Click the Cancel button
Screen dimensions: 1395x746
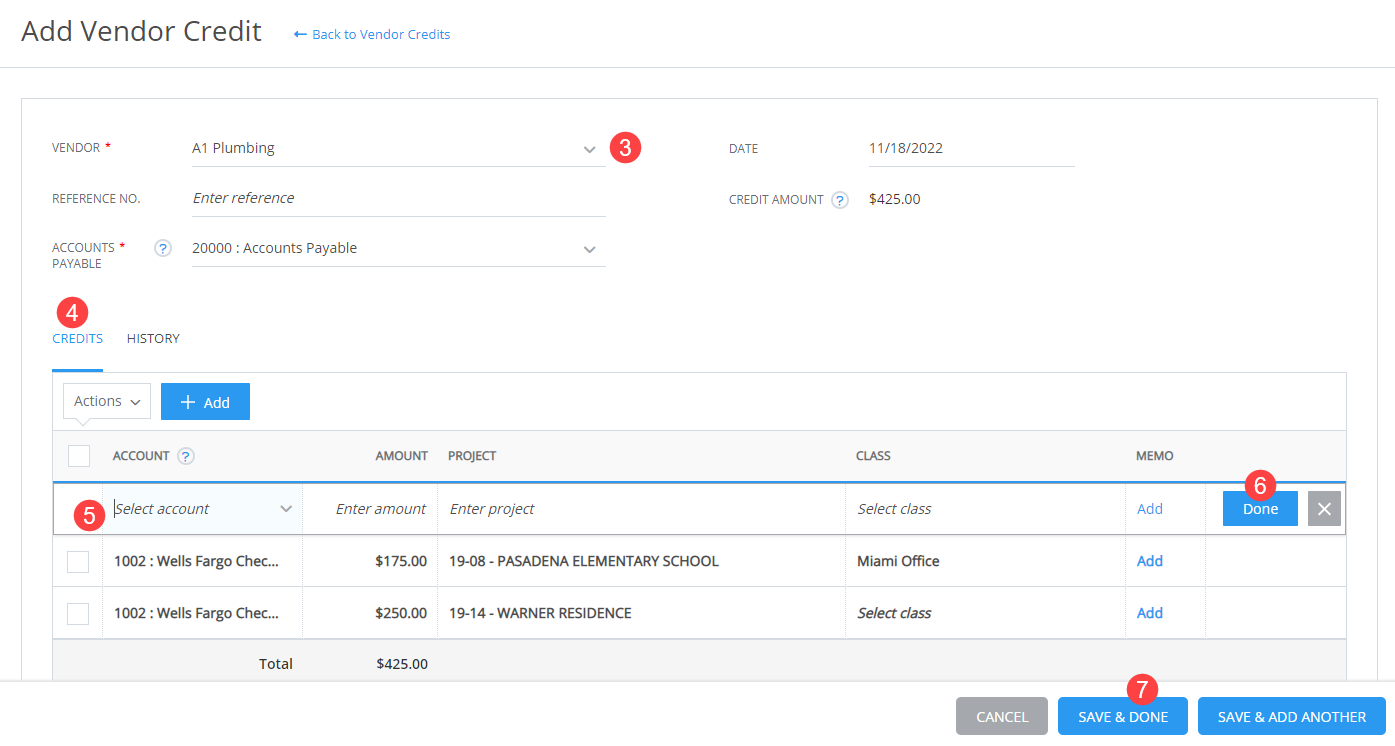coord(1002,716)
